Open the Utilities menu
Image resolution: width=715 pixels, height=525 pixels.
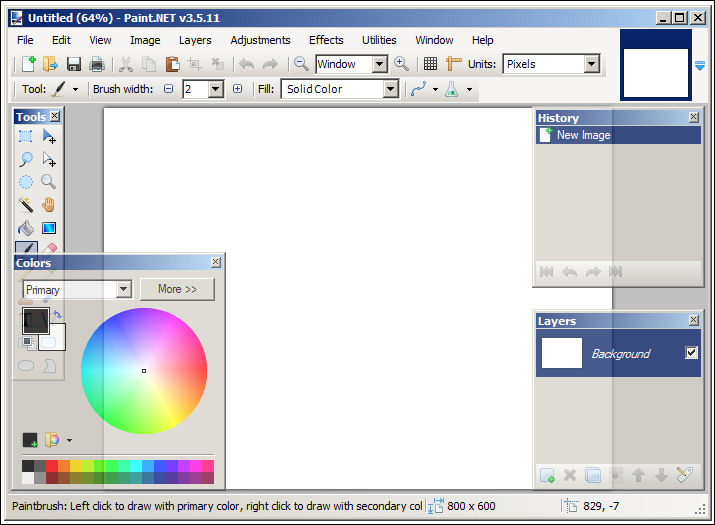(379, 40)
